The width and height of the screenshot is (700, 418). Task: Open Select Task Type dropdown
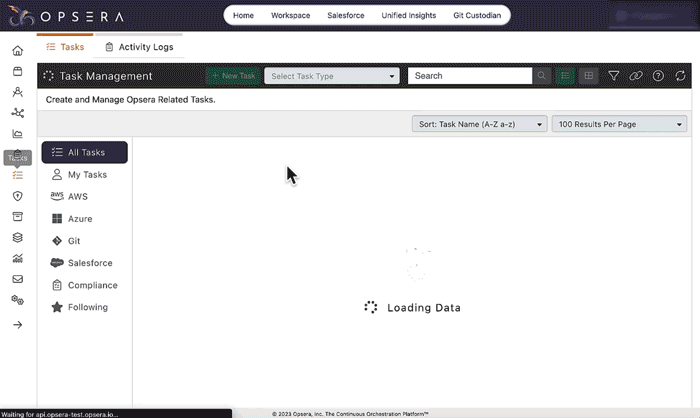[x=332, y=76]
